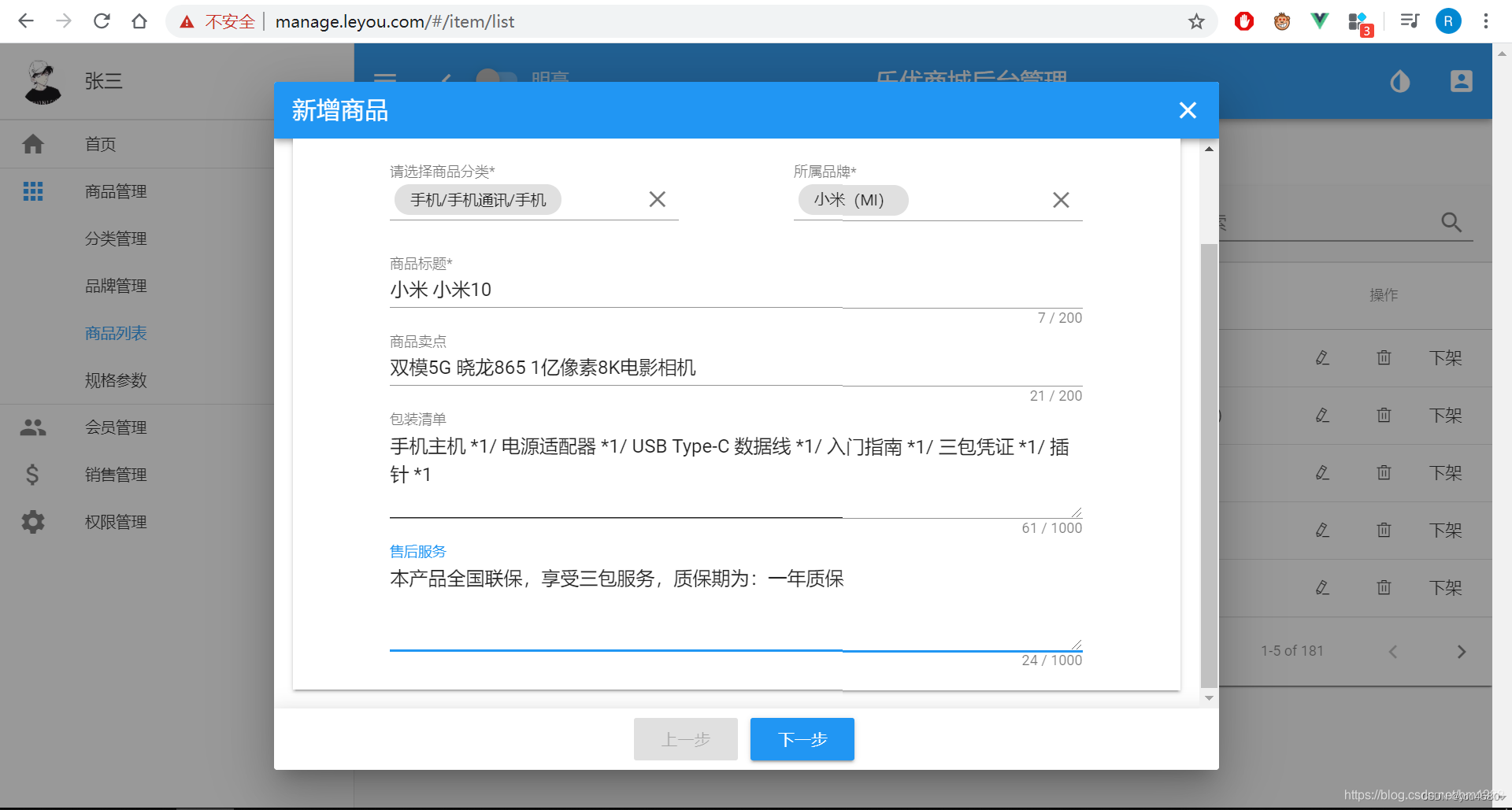Open 商品列表 in the sidebar
The image size is (1512, 810).
pyautogui.click(x=116, y=333)
